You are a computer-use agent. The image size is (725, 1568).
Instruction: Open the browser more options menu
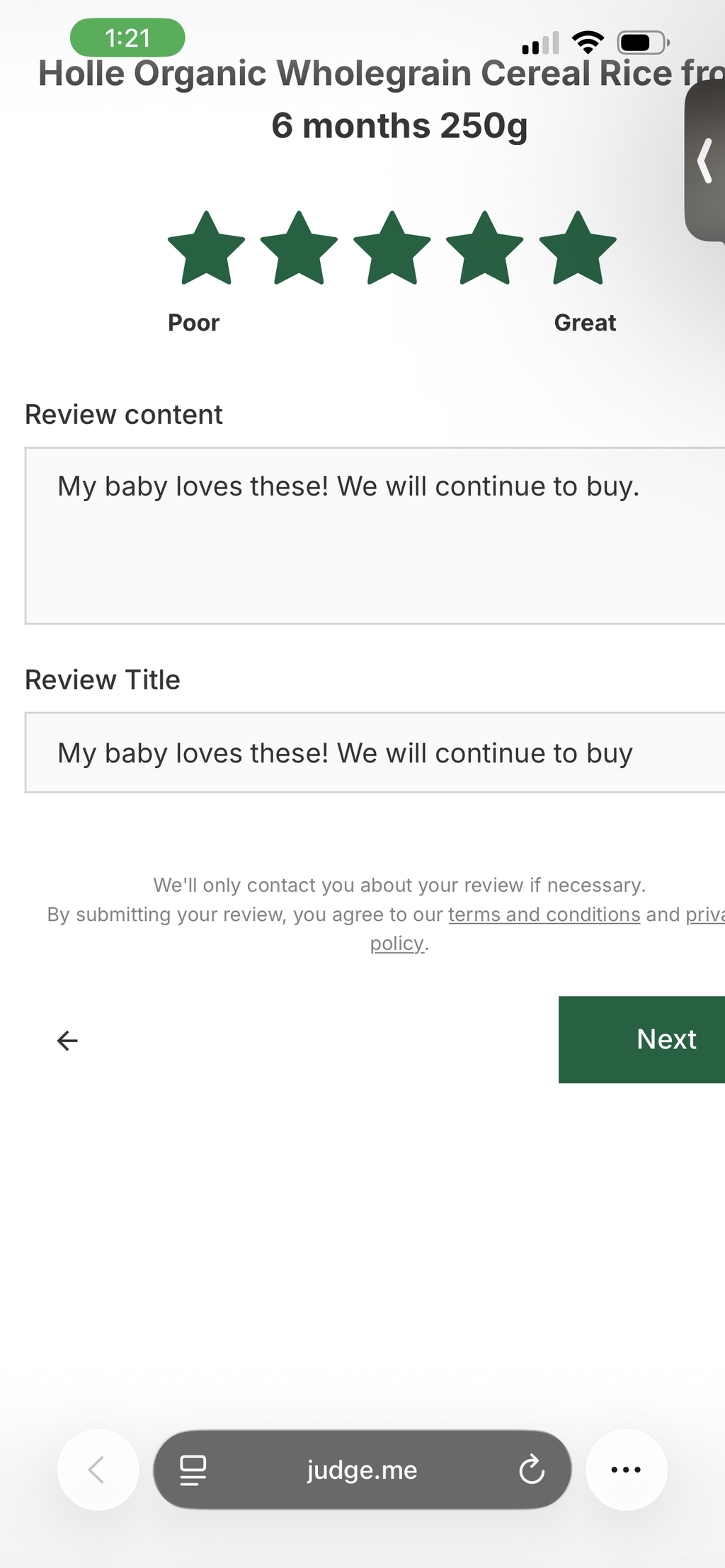[626, 1470]
